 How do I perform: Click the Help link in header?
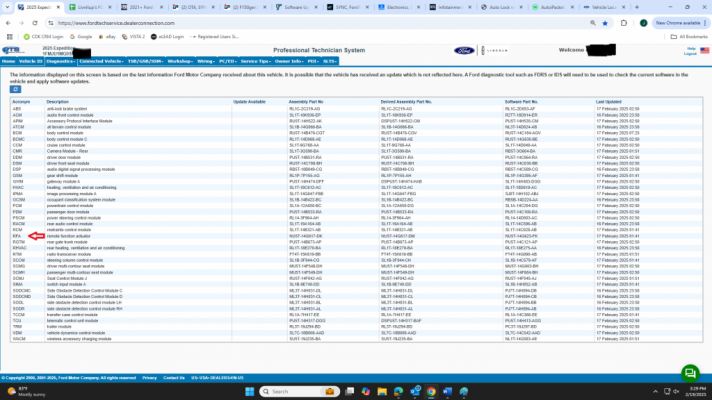click(x=691, y=49)
